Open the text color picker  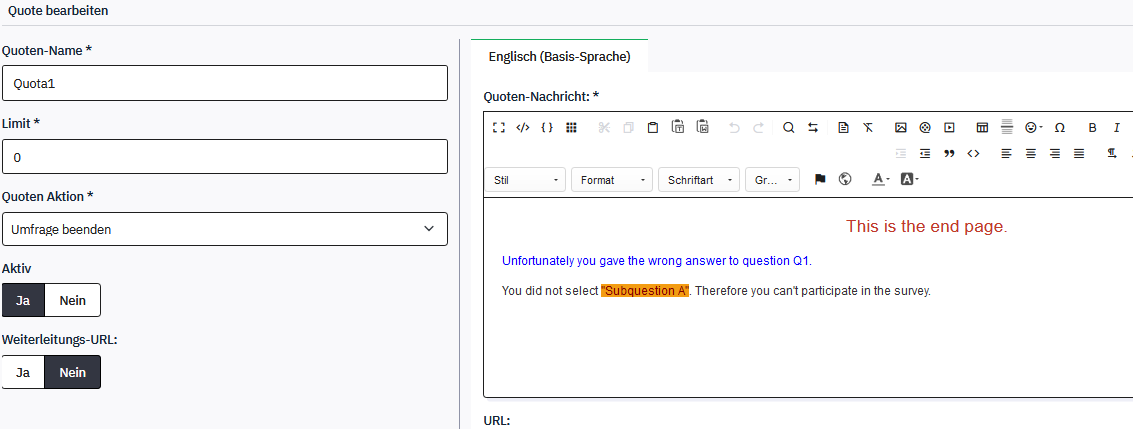pos(880,179)
